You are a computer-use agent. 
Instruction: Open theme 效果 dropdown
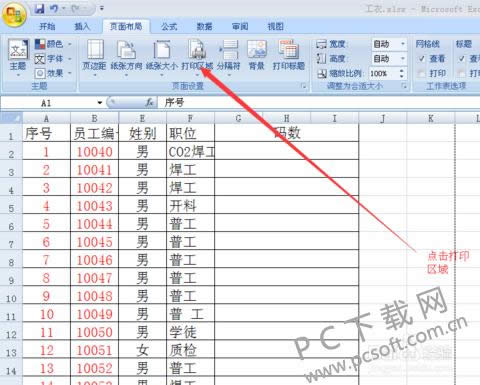coord(54,73)
